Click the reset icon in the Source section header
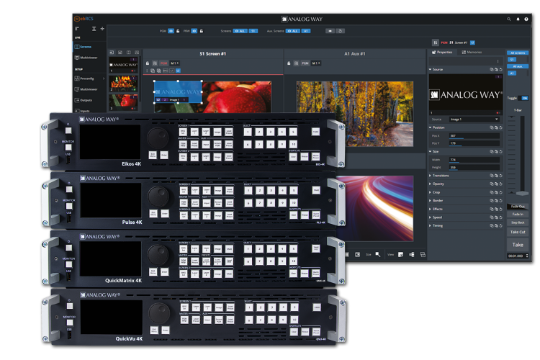The image size is (540, 360). 500,70
